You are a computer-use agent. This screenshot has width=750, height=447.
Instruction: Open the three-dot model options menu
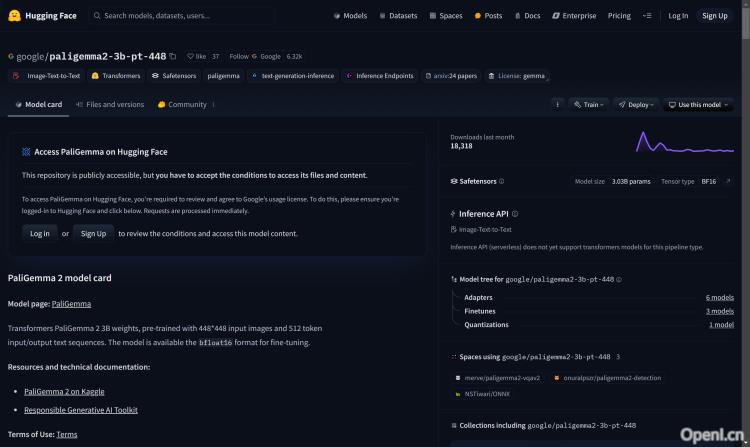557,104
